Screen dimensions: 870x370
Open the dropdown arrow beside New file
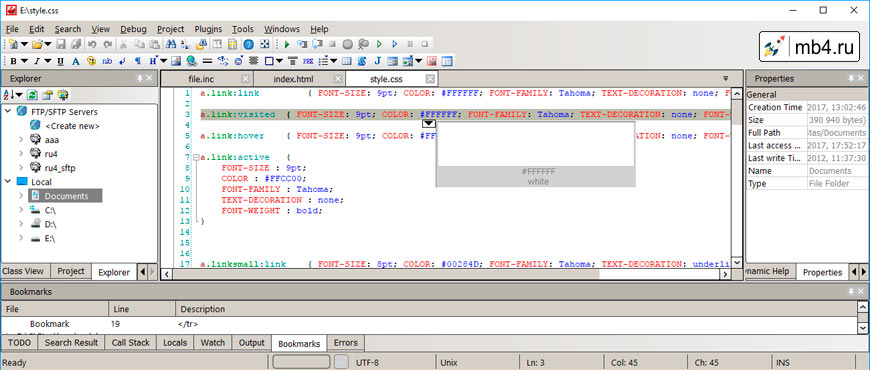pyautogui.click(x=24, y=44)
